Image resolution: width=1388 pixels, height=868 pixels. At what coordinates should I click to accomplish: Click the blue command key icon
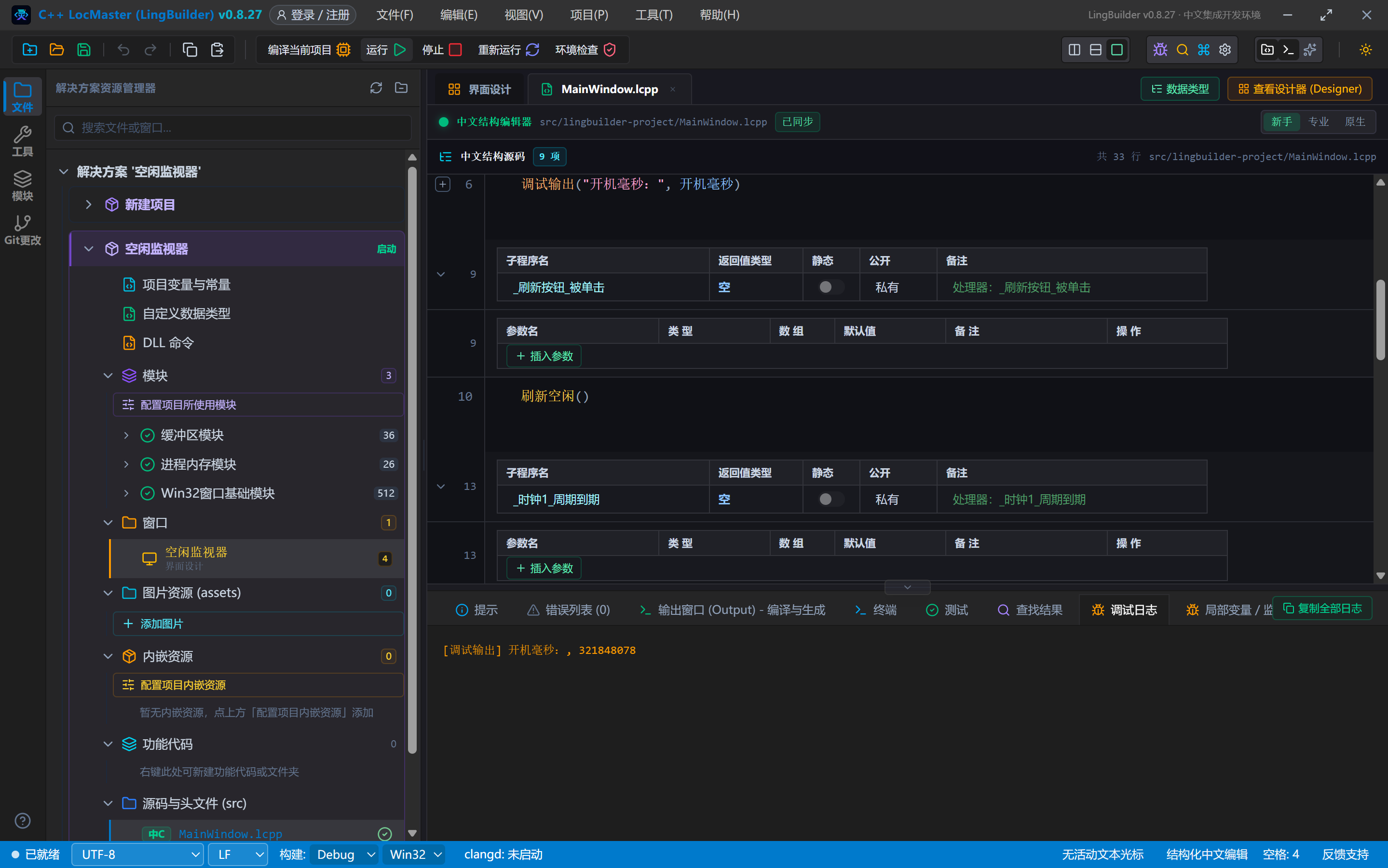(1204, 50)
